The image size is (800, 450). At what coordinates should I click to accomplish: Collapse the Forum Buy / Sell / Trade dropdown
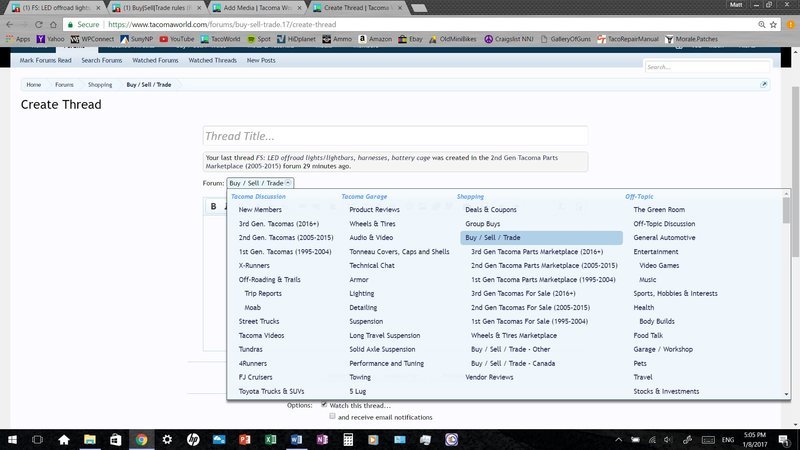(260, 183)
